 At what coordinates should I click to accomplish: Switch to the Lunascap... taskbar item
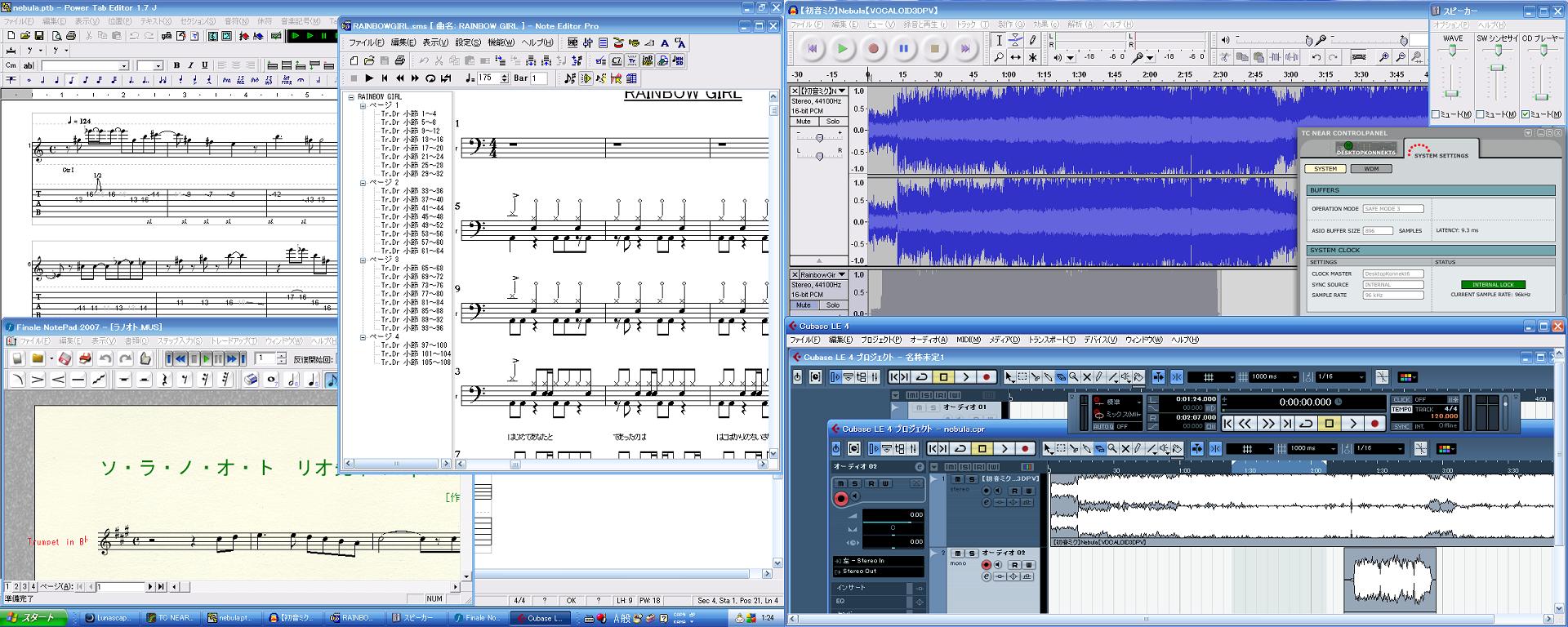point(109,618)
